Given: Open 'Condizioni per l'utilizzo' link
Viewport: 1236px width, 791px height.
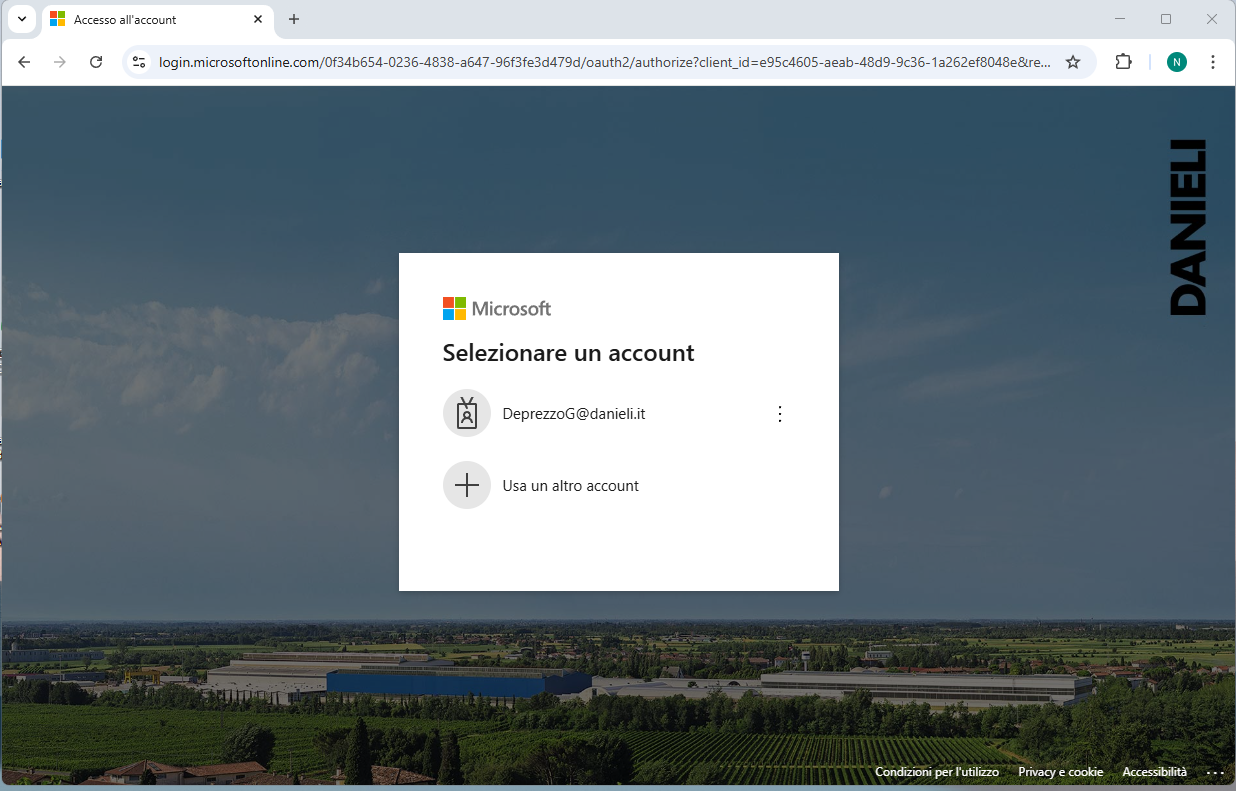Looking at the screenshot, I should tap(936, 772).
